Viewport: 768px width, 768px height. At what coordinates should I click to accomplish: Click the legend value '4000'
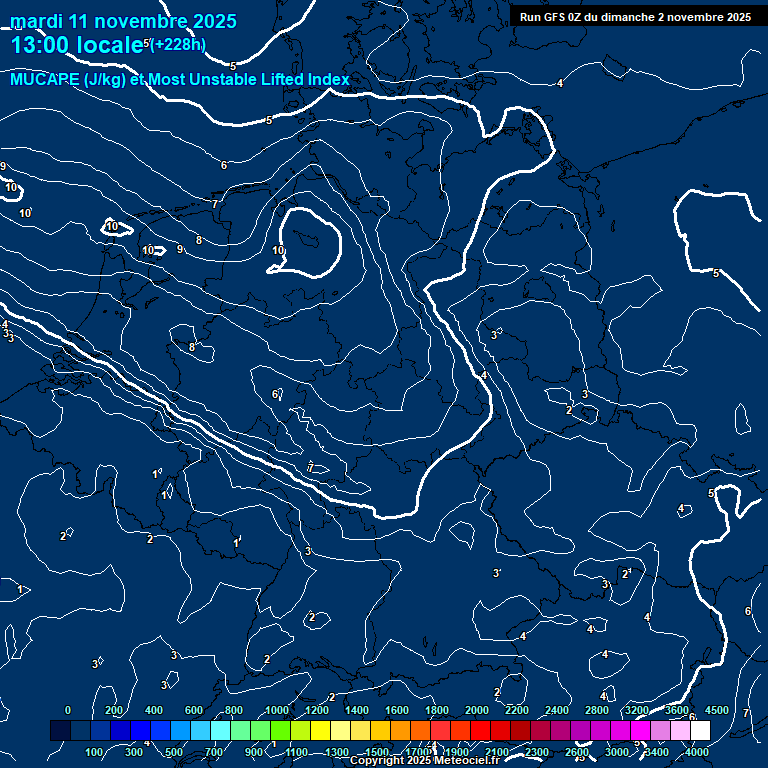697,752
